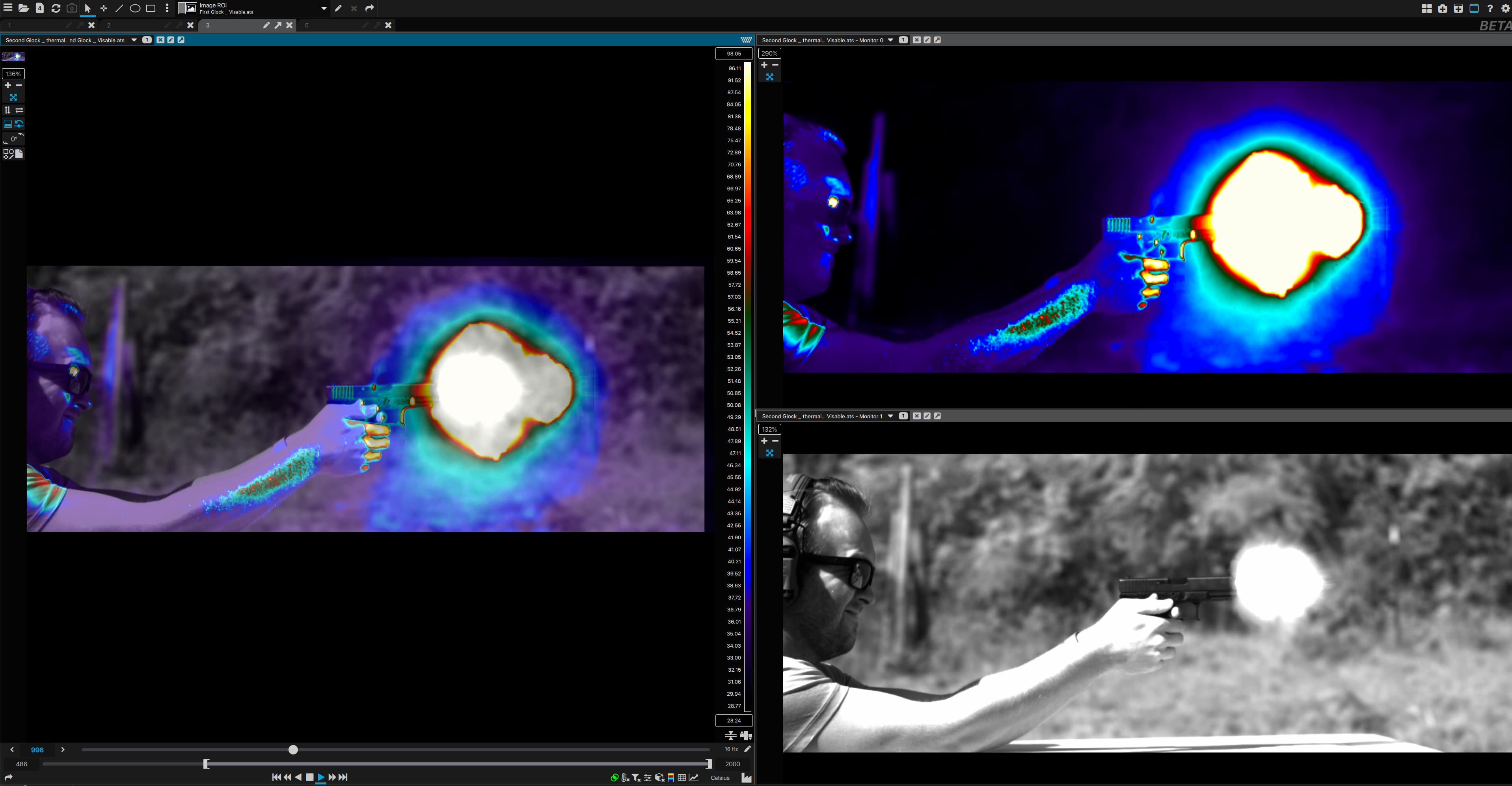
Task: Click the share arrow beside Image ROI dropdown
Action: click(370, 8)
